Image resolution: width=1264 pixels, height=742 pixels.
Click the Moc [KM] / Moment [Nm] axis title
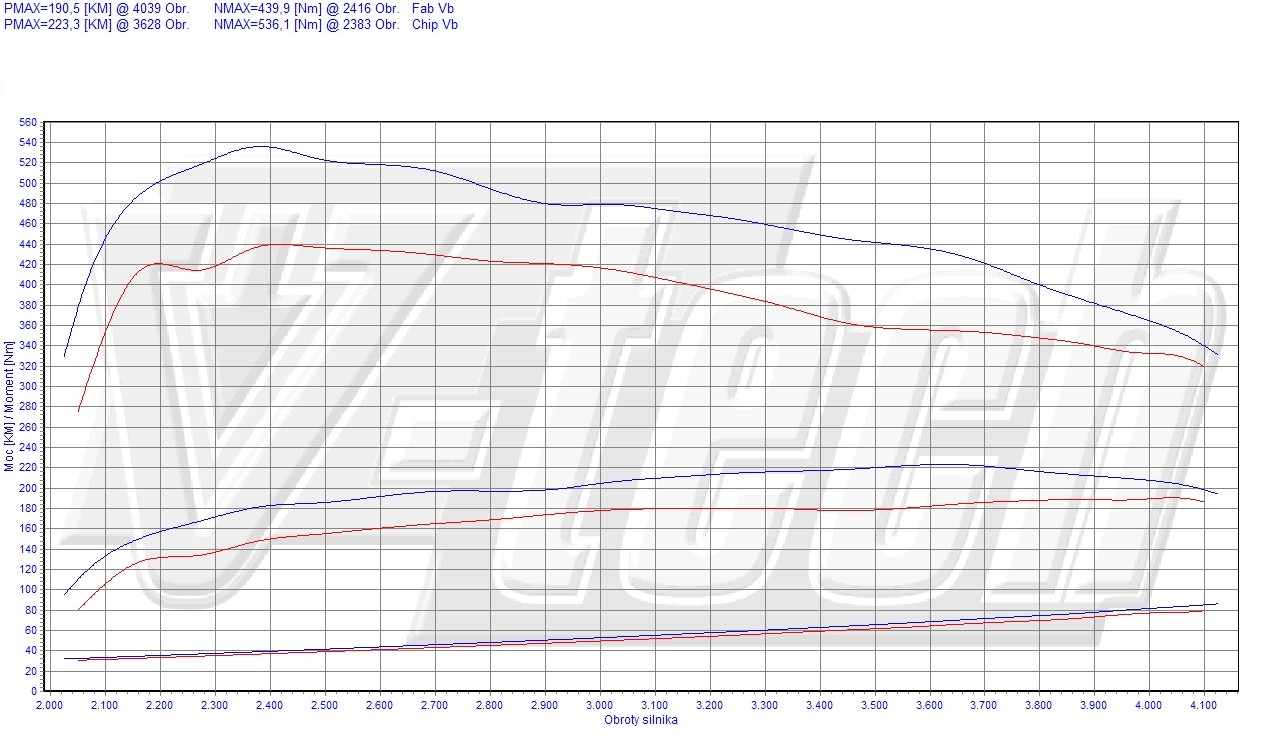click(9, 405)
